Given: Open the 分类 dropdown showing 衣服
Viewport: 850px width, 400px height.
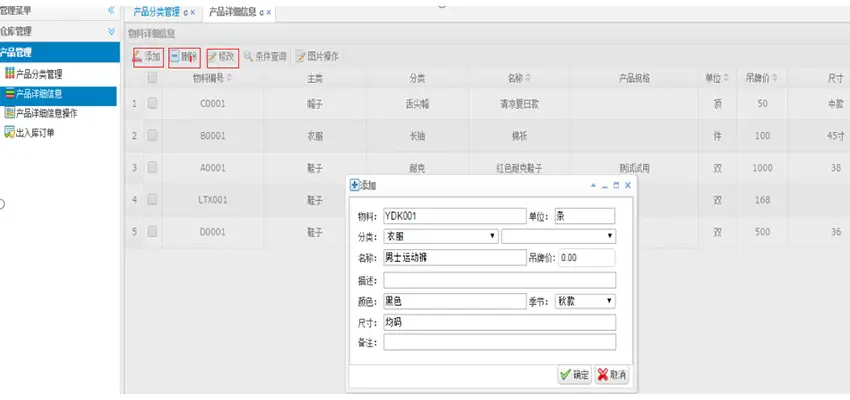Looking at the screenshot, I should (440, 236).
